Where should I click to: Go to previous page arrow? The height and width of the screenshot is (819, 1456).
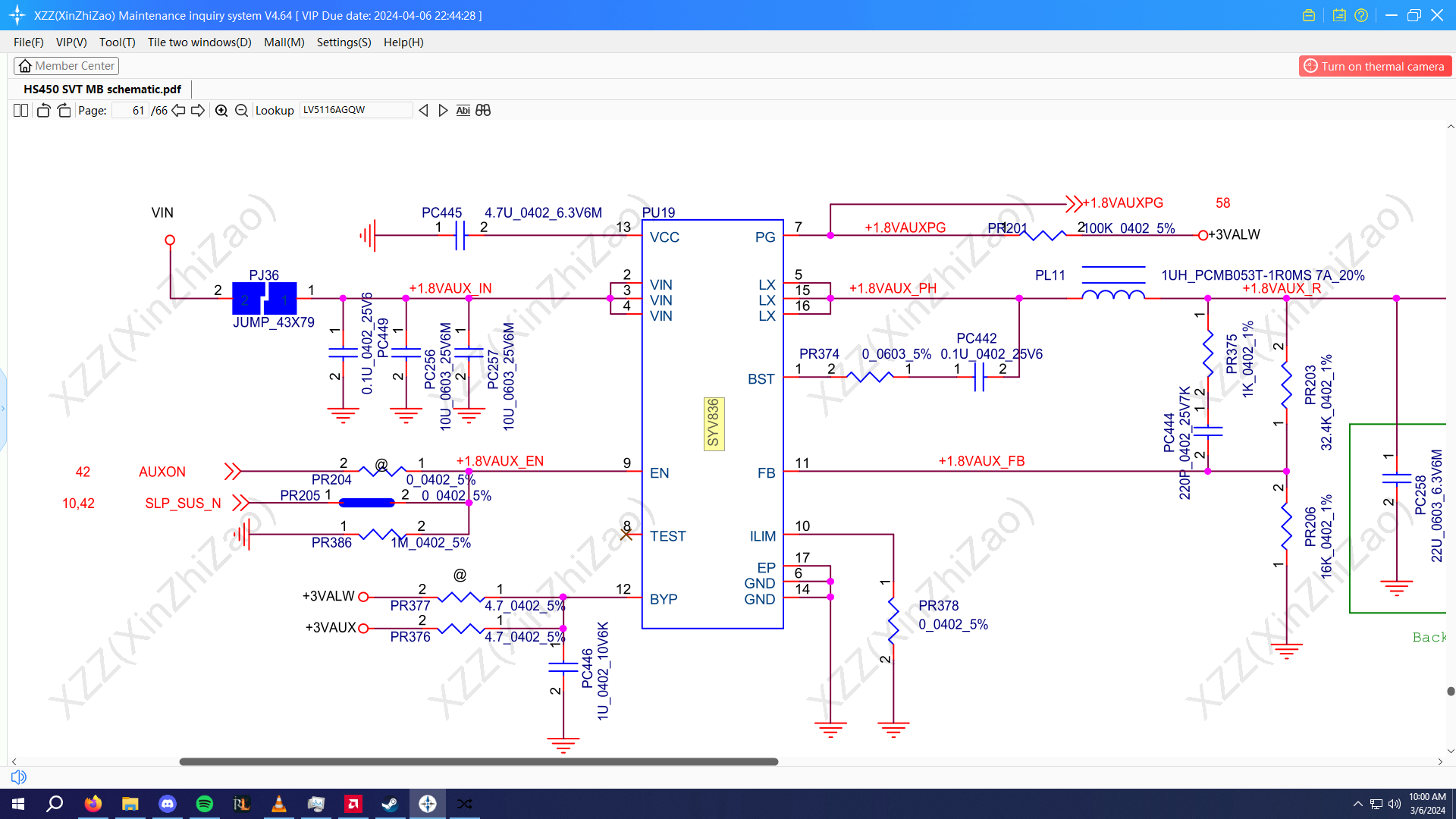(178, 111)
